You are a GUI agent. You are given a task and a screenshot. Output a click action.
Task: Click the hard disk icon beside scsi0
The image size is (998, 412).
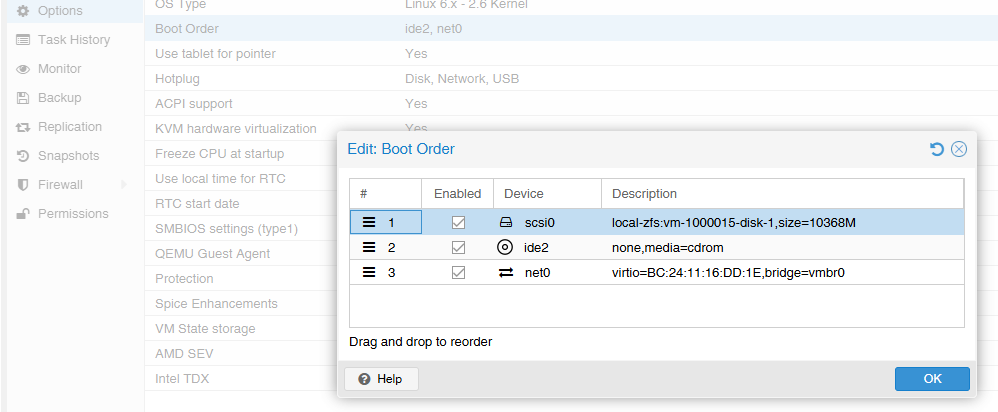click(x=505, y=222)
